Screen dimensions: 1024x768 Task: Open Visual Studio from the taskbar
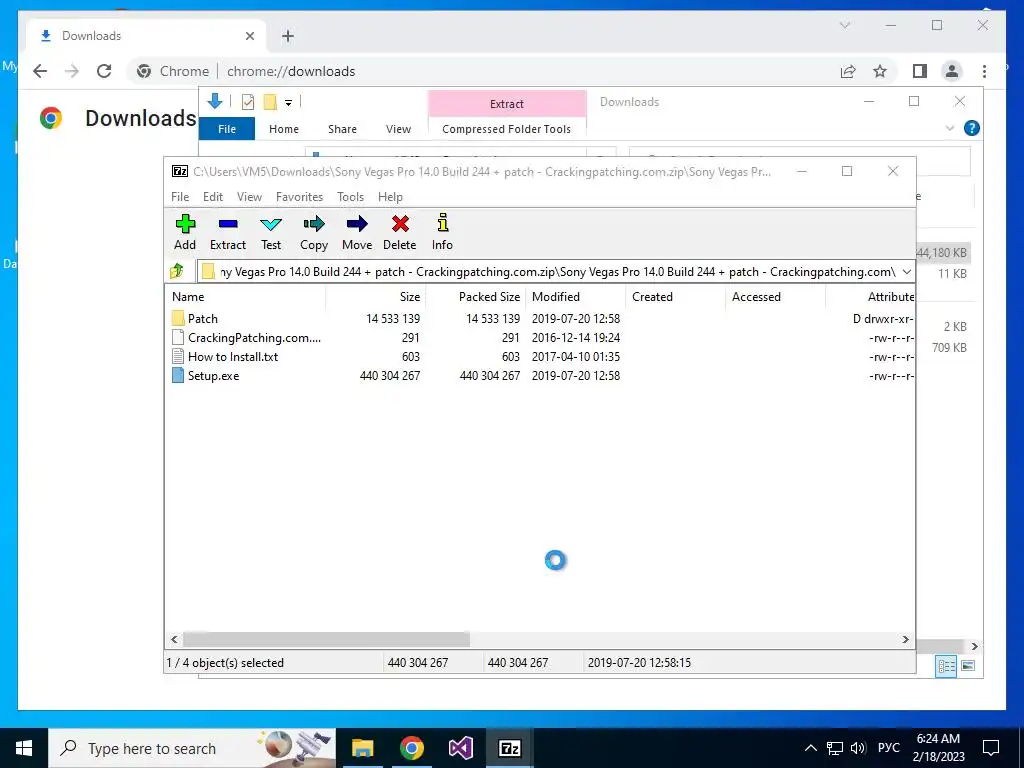pyautogui.click(x=460, y=748)
